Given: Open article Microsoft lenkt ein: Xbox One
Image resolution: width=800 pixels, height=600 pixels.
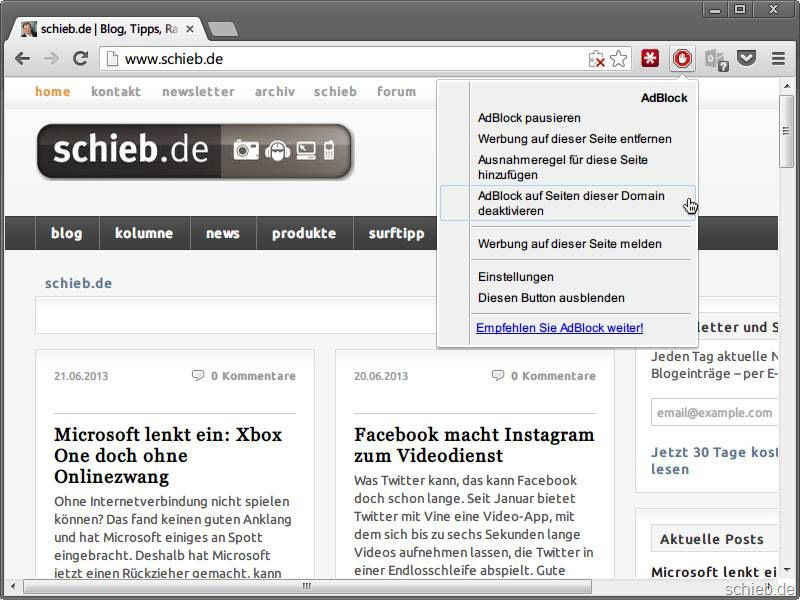Looking at the screenshot, I should point(168,456).
